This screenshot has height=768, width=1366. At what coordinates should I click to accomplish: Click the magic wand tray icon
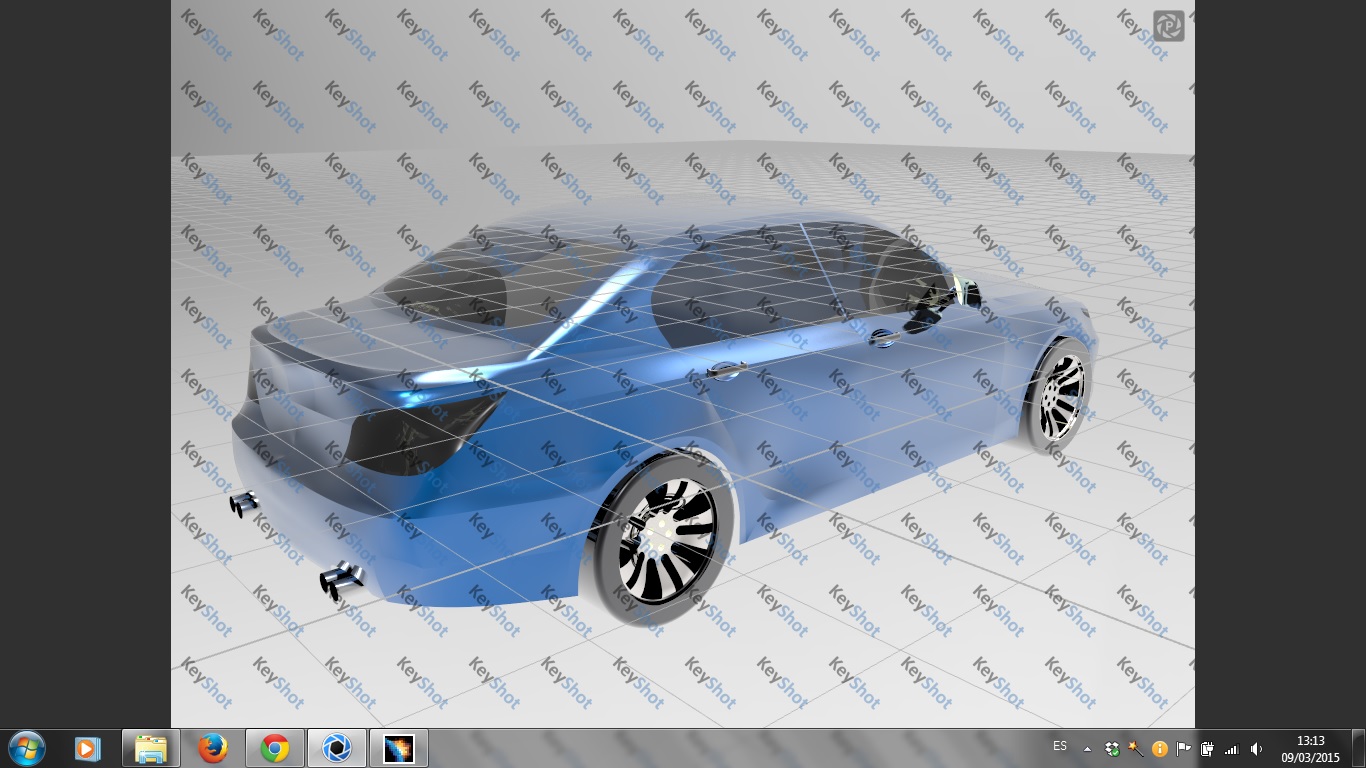pyautogui.click(x=1135, y=748)
